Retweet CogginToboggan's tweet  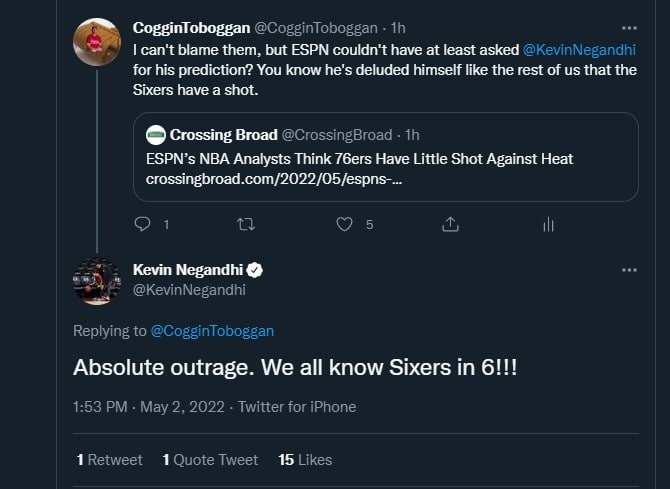[245, 225]
